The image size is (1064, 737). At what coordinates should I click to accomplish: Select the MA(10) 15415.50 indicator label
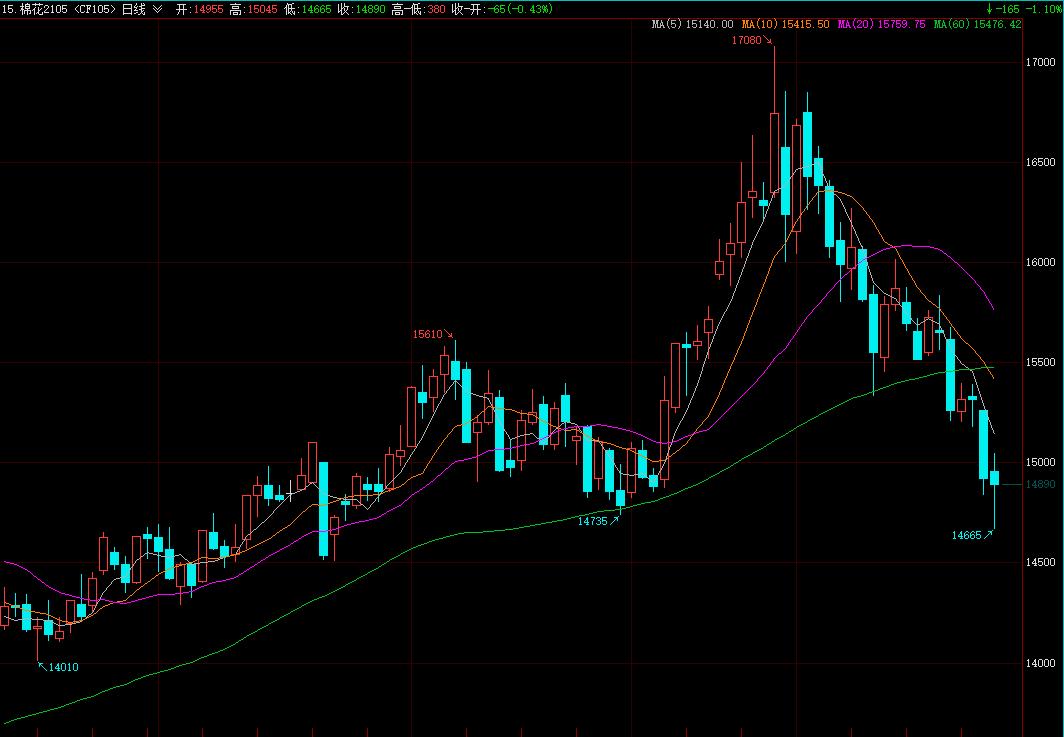coord(785,24)
